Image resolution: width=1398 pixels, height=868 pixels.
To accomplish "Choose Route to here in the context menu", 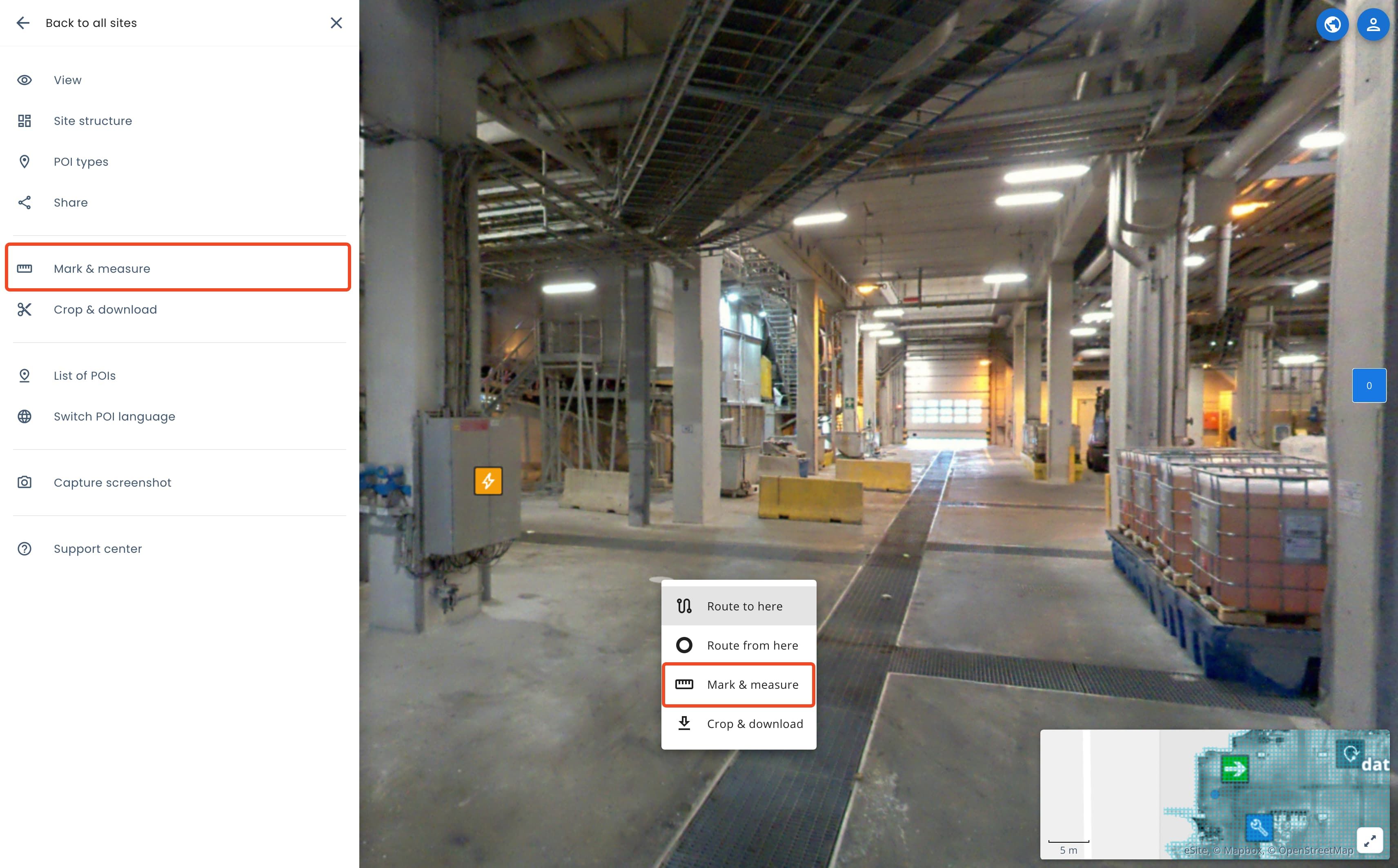I will click(745, 605).
